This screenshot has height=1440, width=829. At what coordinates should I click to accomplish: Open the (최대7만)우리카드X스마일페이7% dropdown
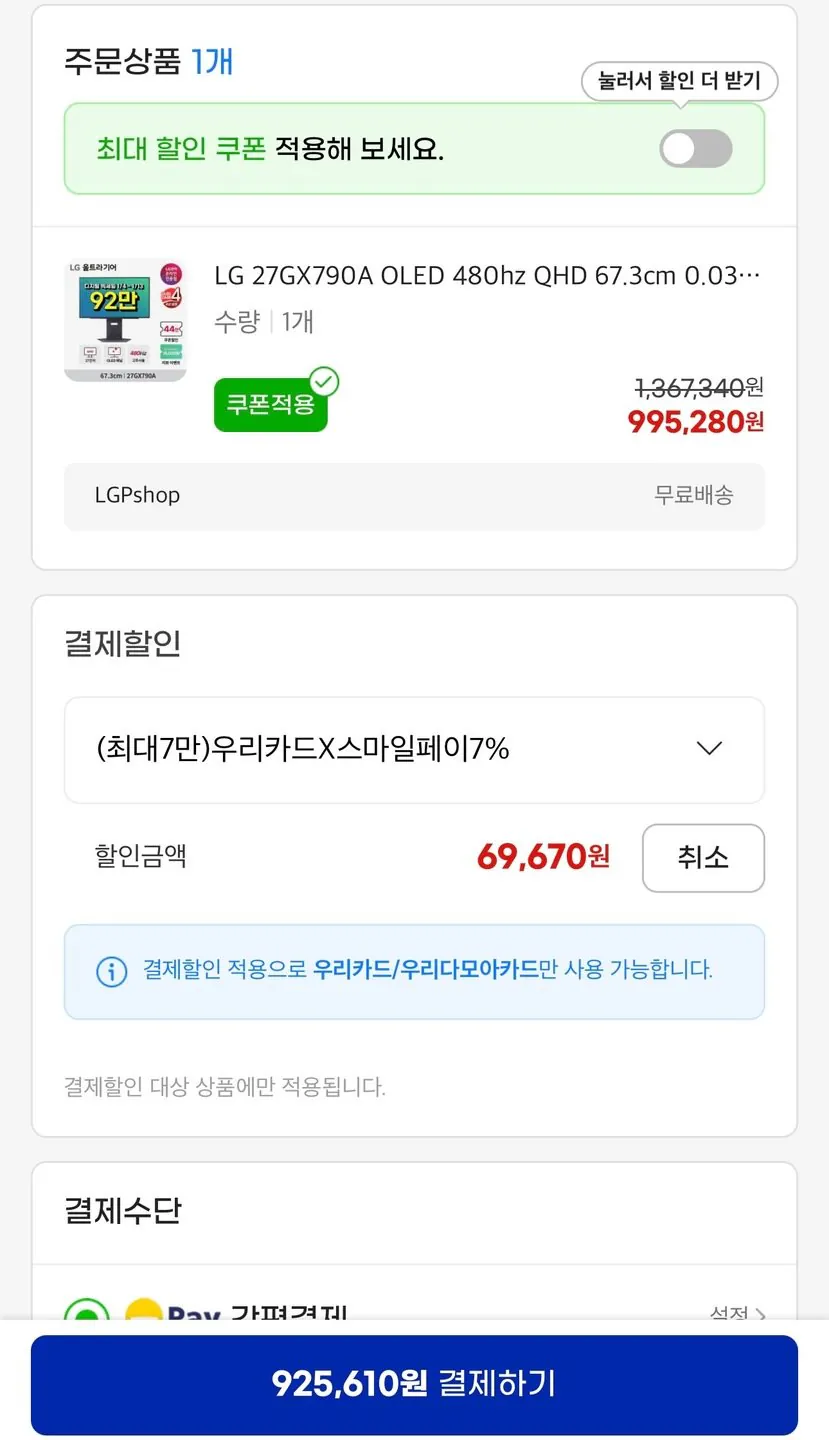click(414, 748)
